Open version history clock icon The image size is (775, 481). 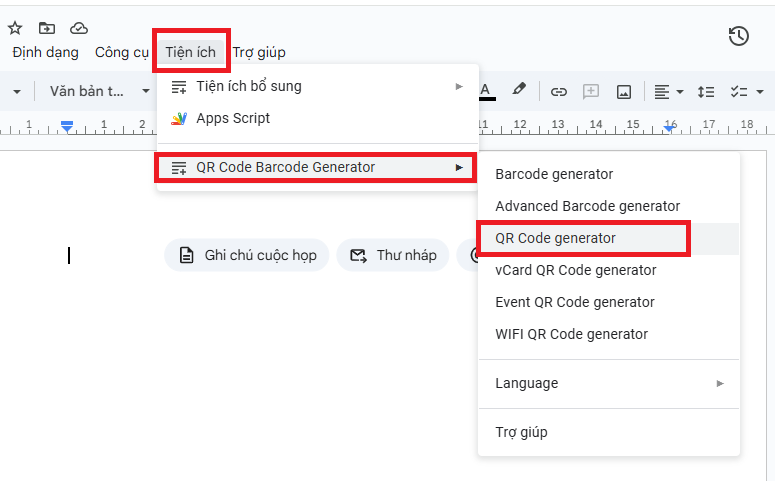(738, 37)
